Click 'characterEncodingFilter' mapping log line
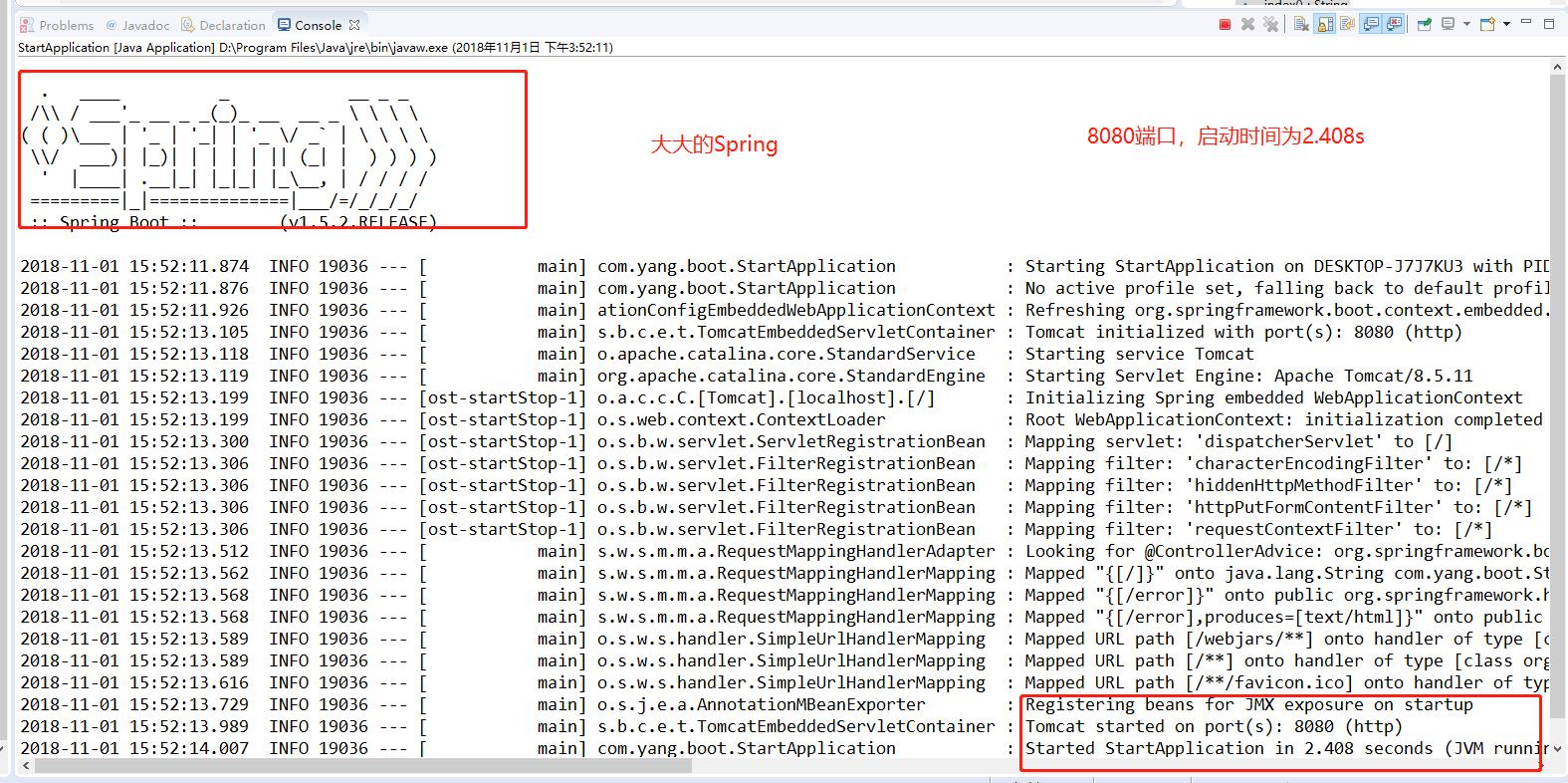 click(x=1273, y=463)
